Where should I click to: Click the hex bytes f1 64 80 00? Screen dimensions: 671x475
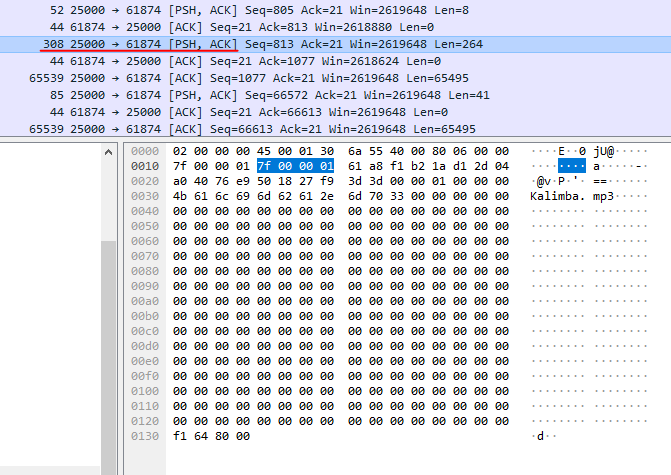211,436
